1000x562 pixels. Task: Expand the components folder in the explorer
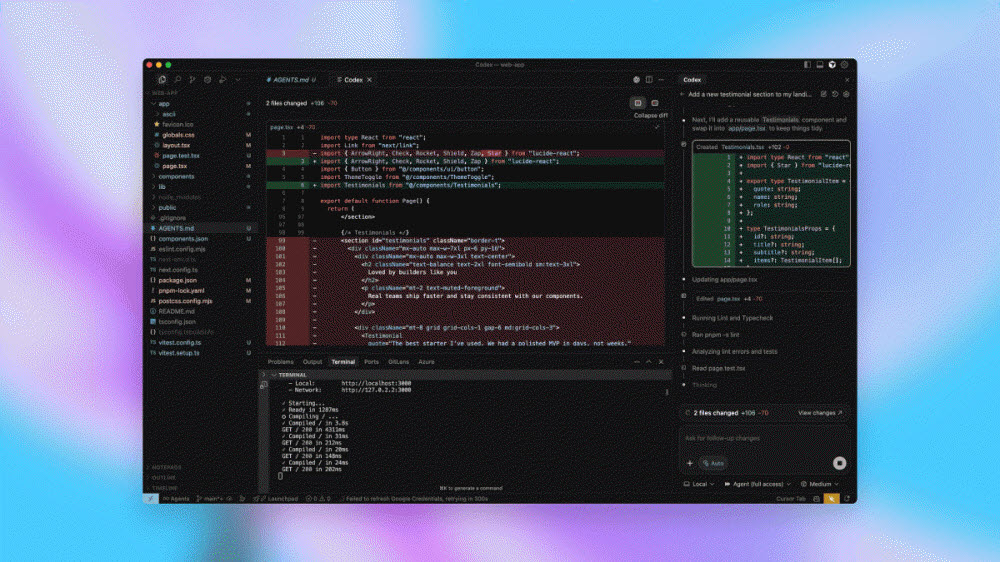(176, 176)
